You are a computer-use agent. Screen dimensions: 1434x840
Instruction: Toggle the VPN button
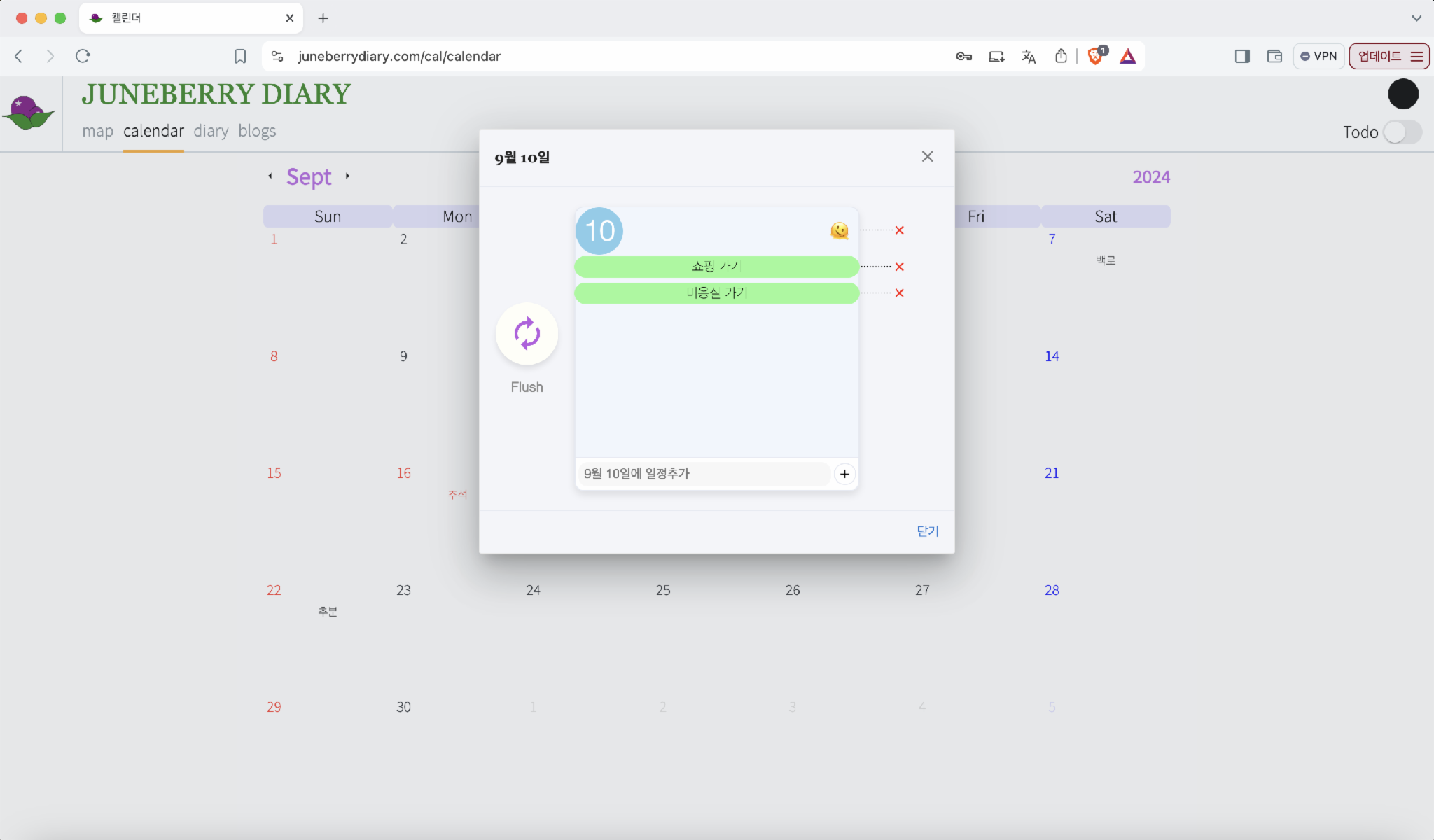point(1318,56)
